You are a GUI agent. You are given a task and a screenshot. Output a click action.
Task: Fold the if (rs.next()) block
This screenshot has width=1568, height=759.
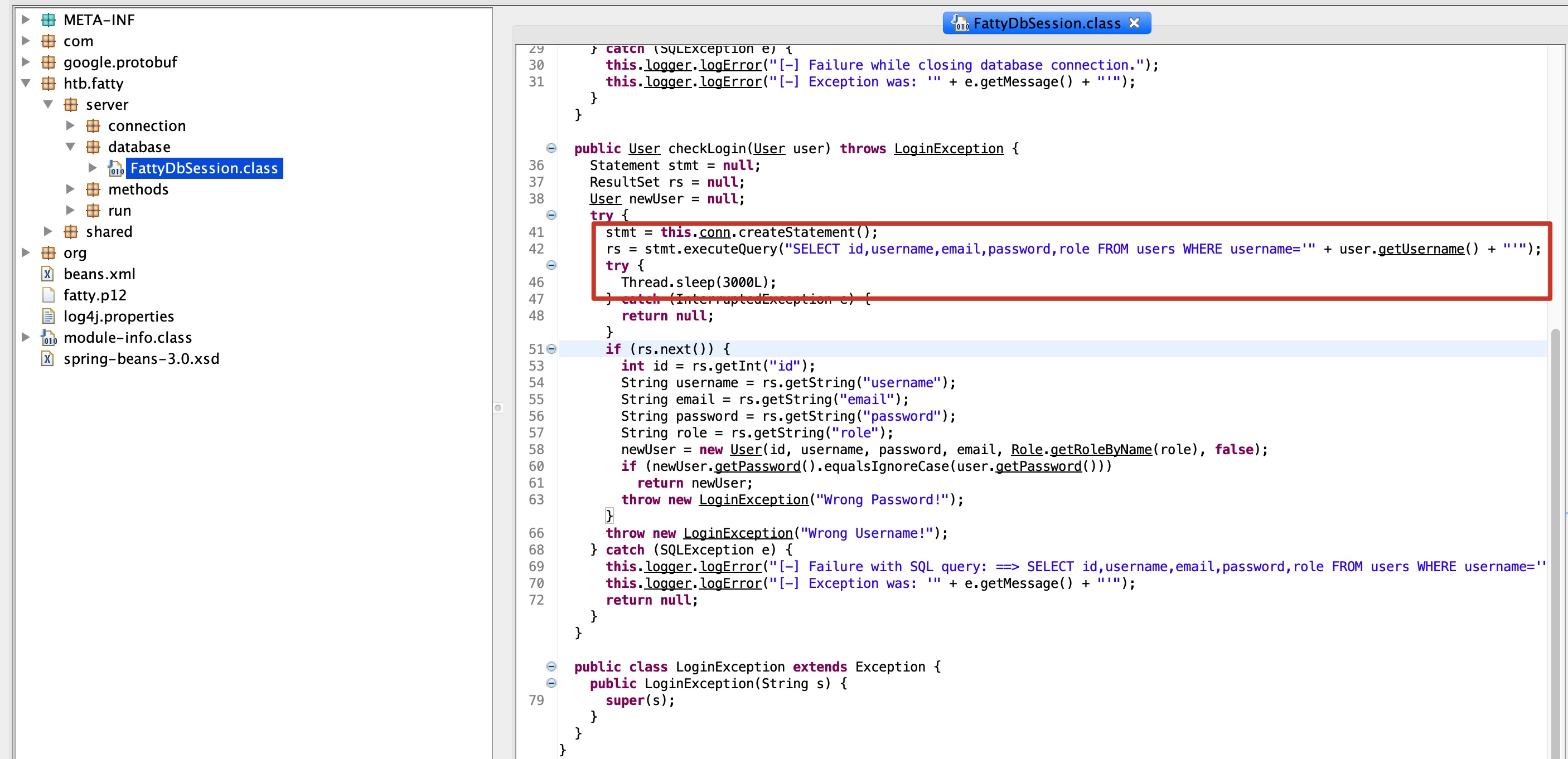tap(551, 349)
